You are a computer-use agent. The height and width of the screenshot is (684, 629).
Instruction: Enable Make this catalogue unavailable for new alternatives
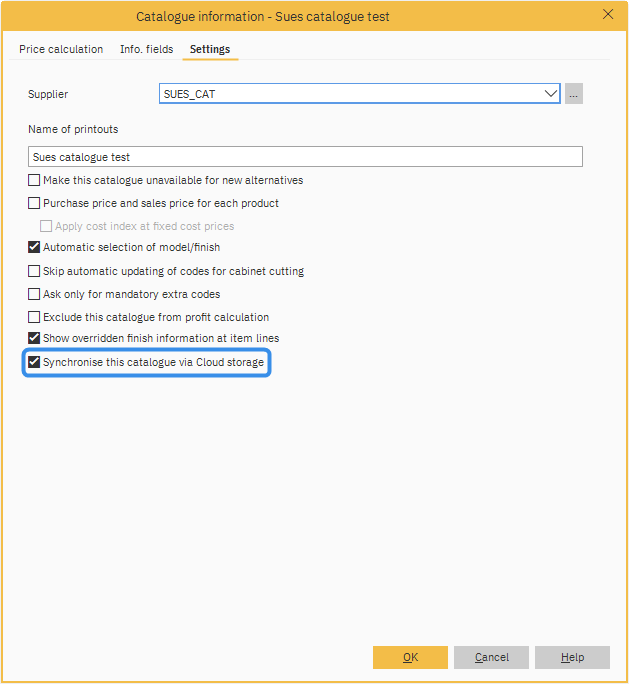click(35, 181)
